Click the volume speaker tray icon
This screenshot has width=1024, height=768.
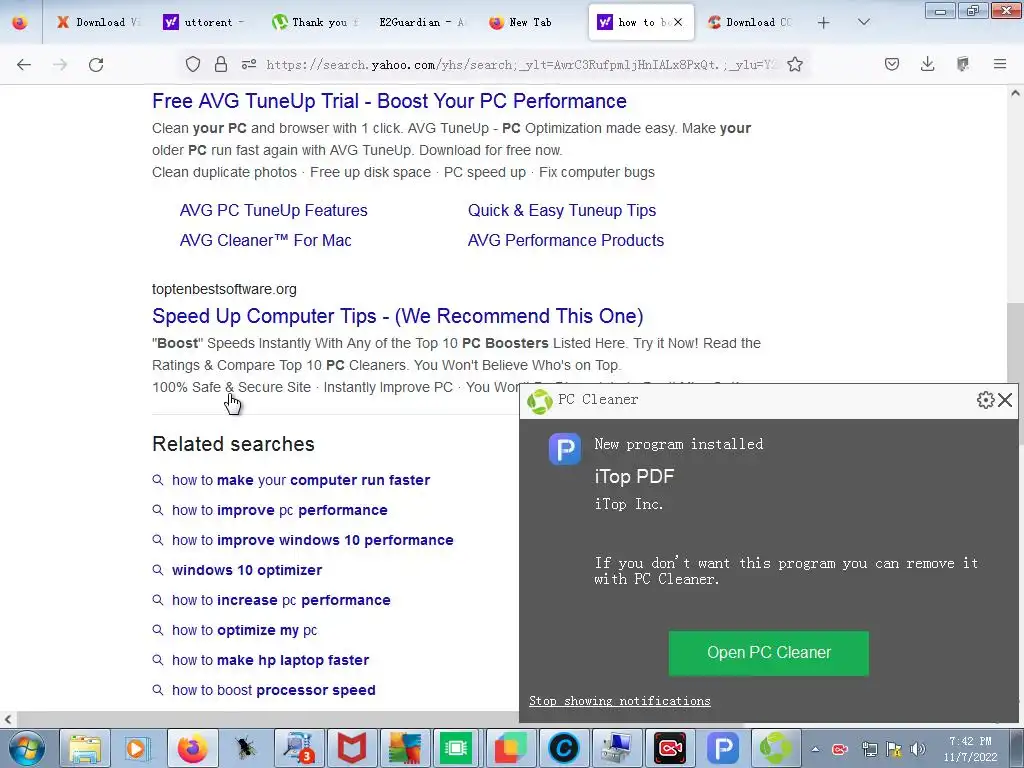(x=918, y=749)
